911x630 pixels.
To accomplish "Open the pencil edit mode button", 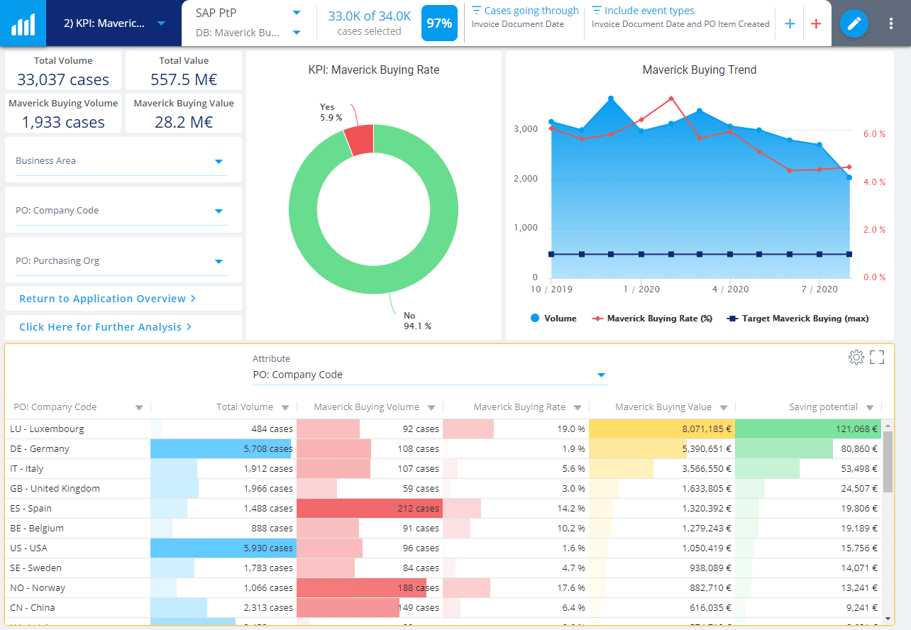I will click(854, 23).
